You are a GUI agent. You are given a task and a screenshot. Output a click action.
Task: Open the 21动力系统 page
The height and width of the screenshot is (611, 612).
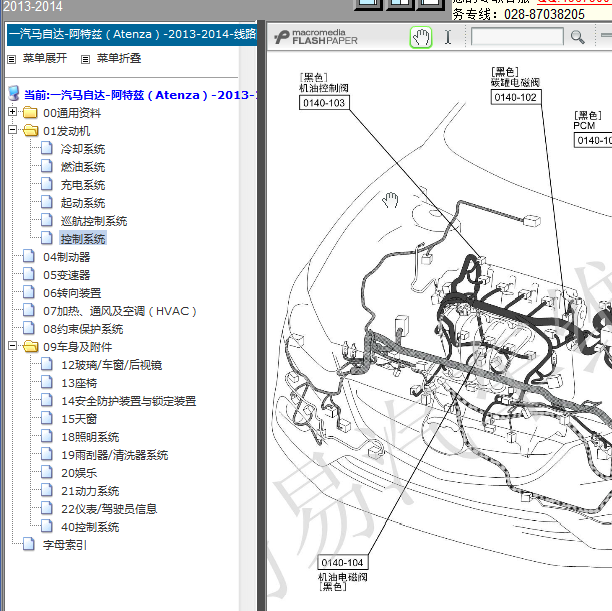(90, 490)
